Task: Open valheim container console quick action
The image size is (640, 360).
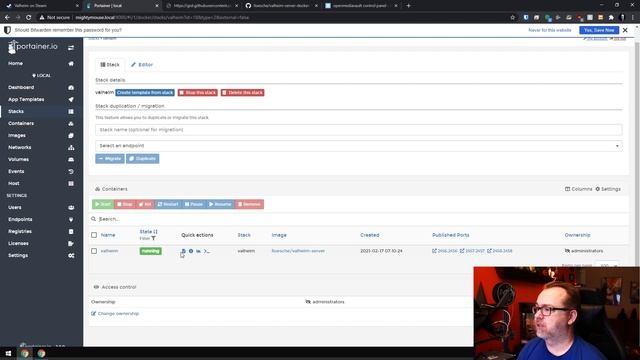Action: [x=207, y=251]
